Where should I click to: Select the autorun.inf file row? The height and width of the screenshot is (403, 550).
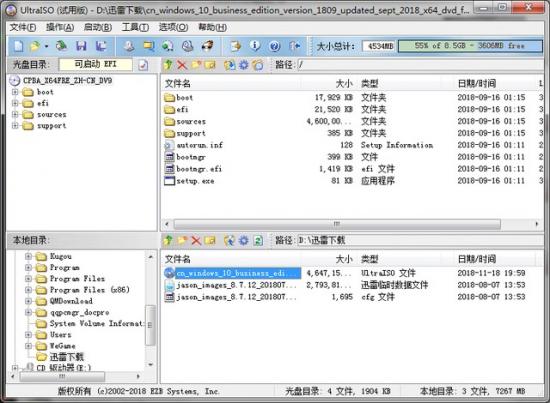(353, 145)
